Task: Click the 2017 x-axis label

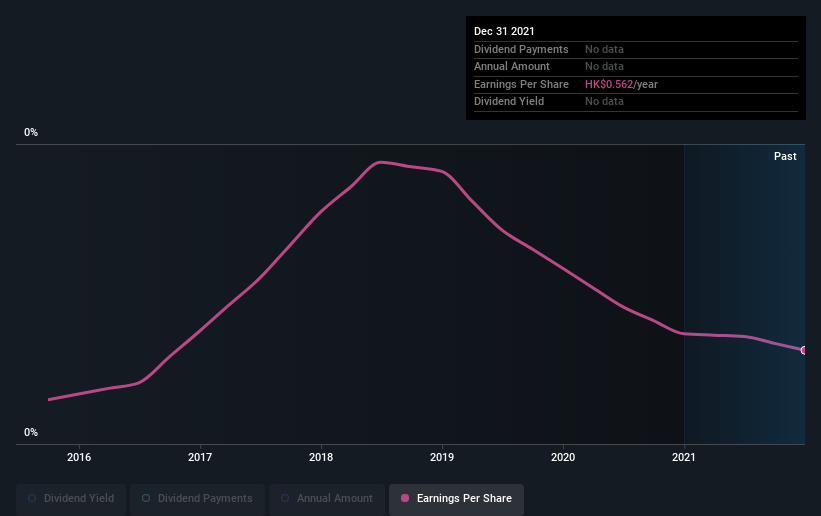Action: (200, 457)
